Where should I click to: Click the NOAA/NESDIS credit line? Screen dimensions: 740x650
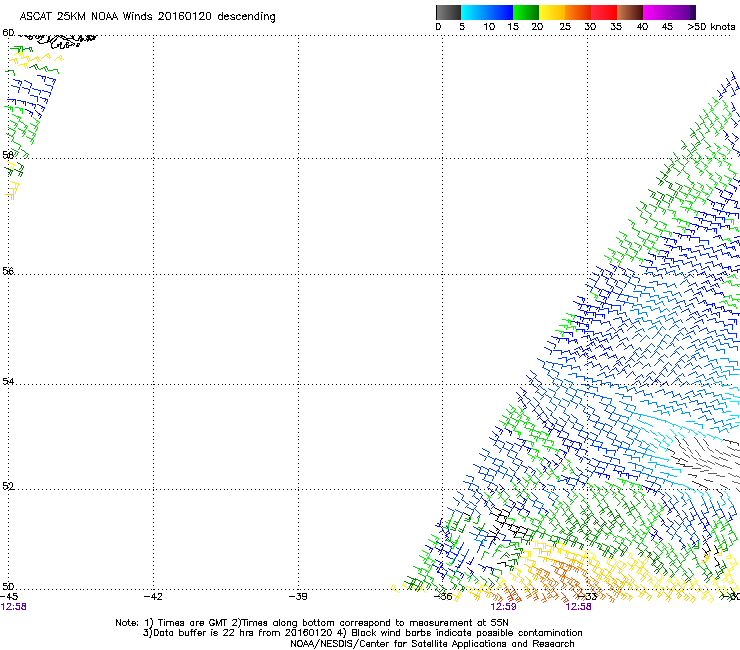pos(432,644)
